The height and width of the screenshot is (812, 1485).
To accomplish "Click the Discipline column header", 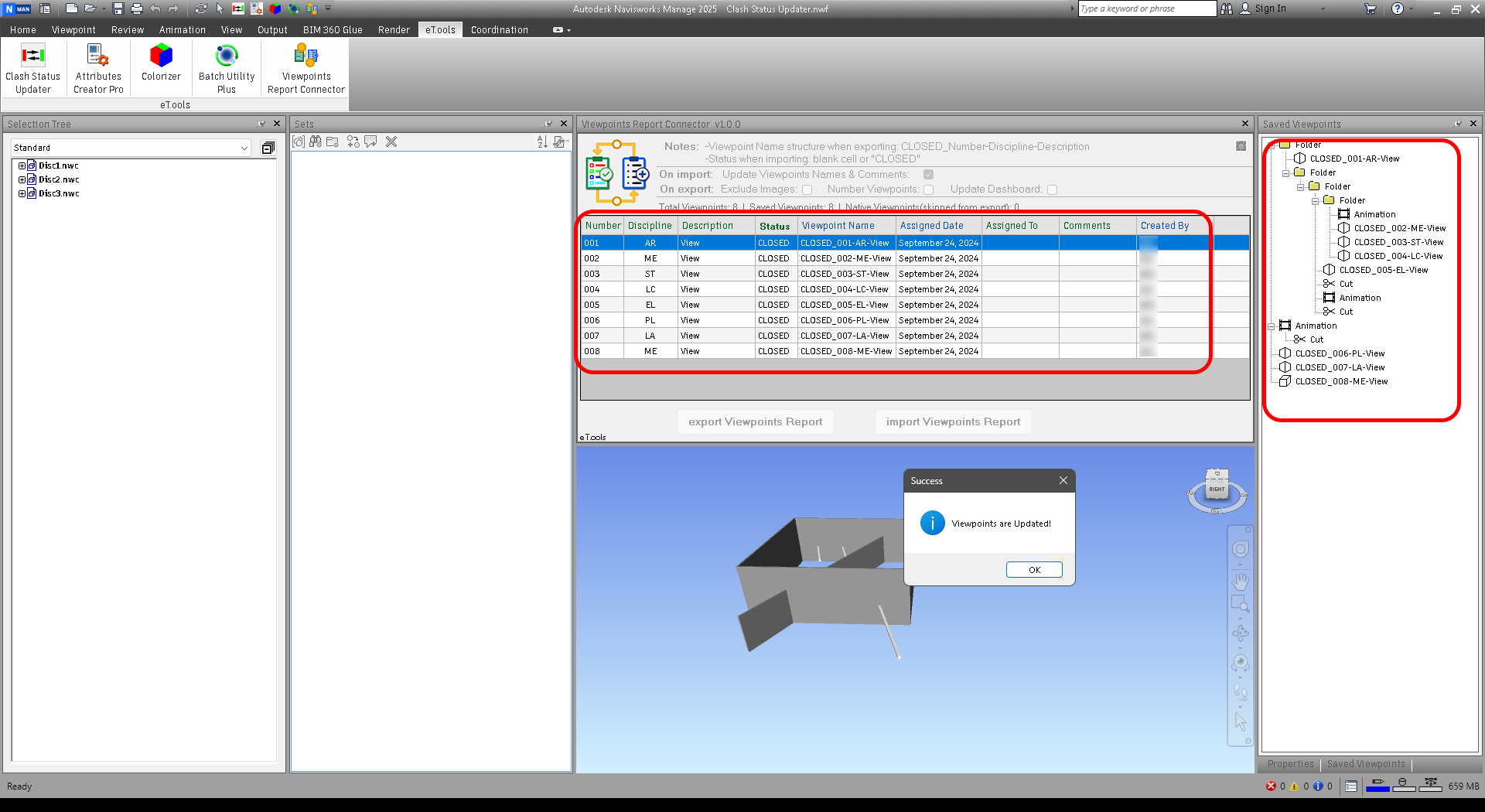I will (650, 226).
